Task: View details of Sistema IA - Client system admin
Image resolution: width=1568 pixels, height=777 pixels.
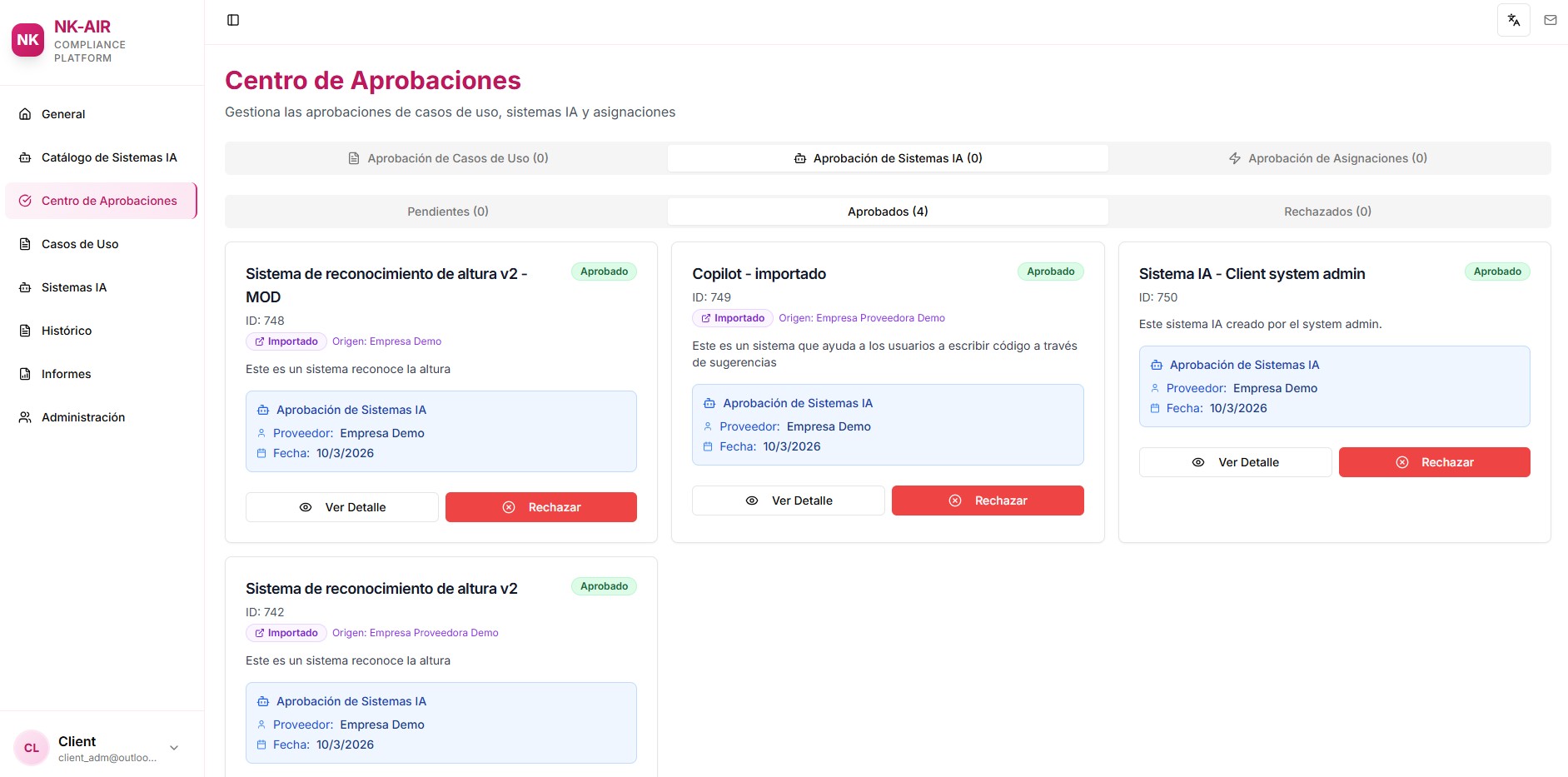Action: pos(1236,462)
